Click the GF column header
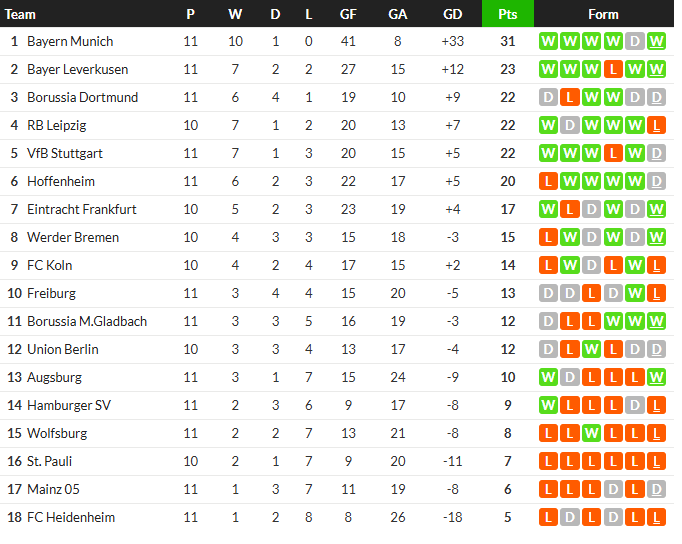Viewport: 682px width, 544px height. coord(348,14)
